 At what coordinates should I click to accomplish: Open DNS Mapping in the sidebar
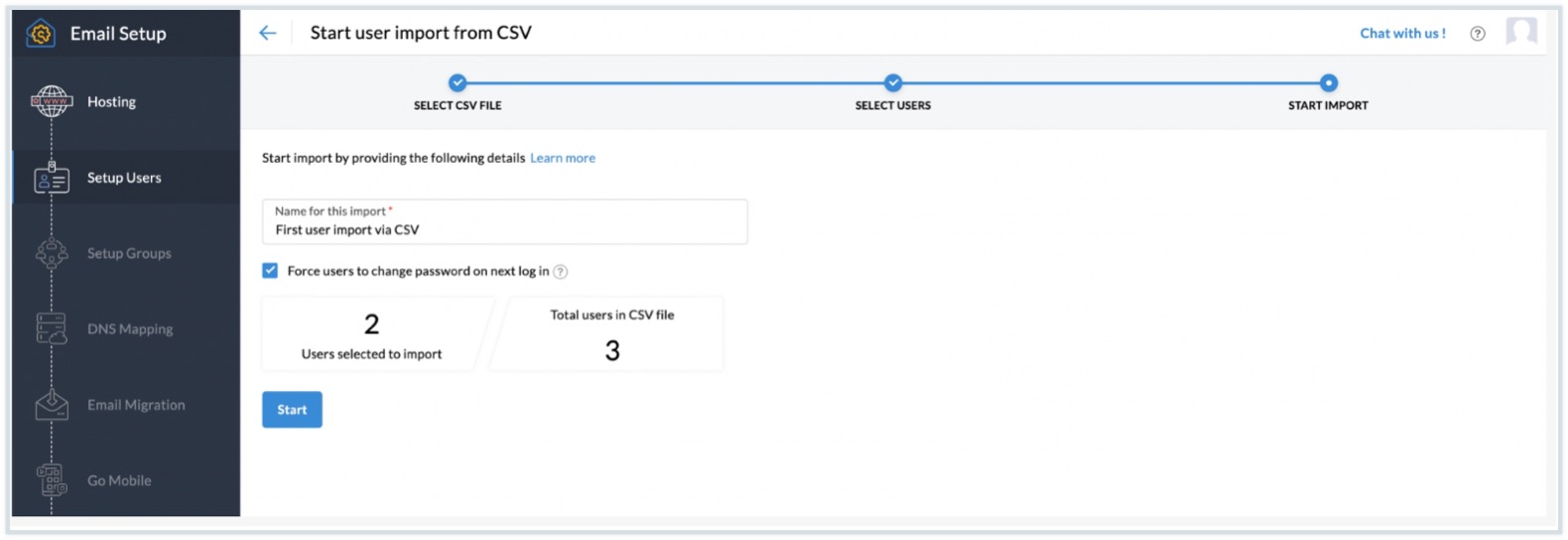point(130,330)
